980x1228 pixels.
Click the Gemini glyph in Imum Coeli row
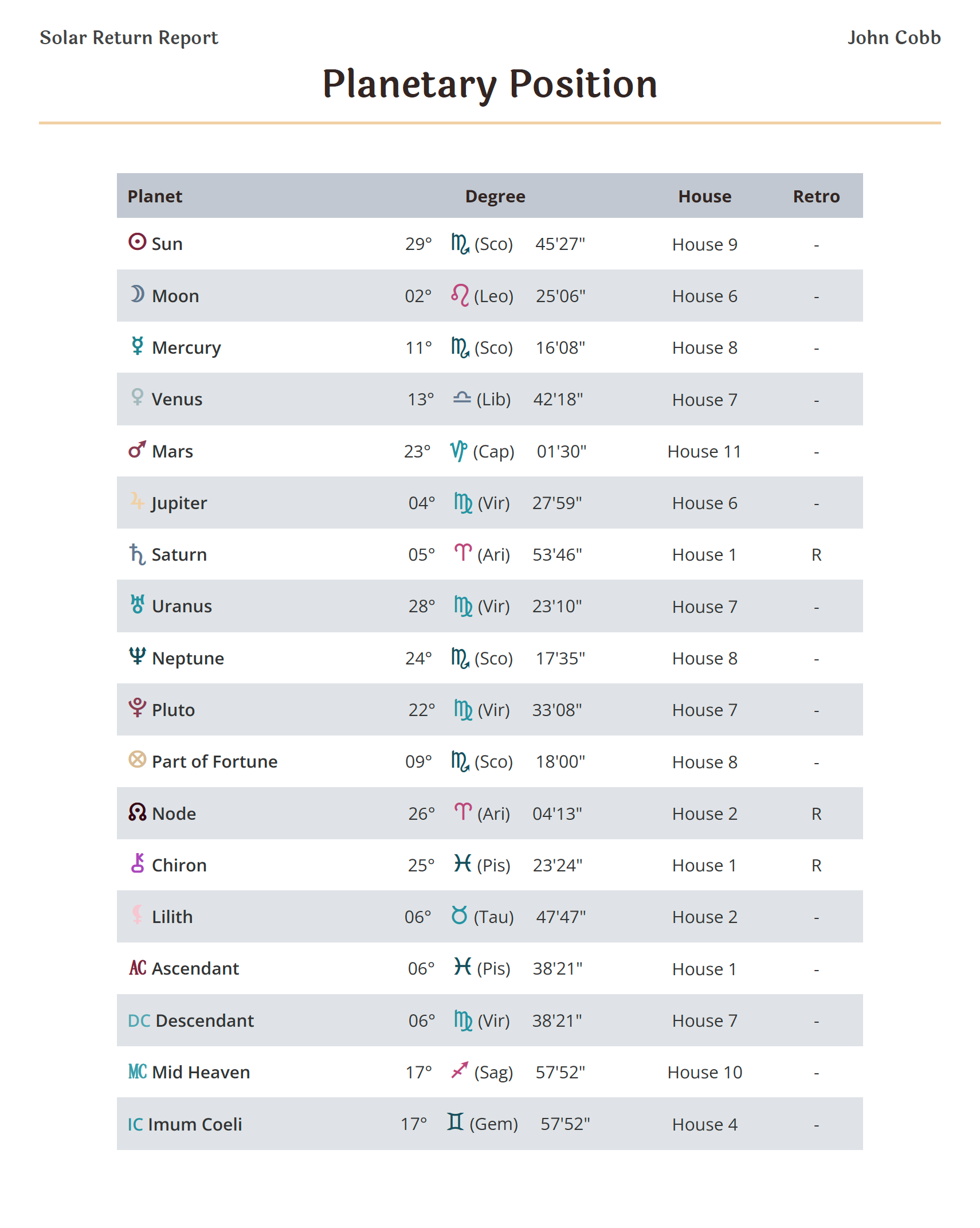pos(455,1122)
